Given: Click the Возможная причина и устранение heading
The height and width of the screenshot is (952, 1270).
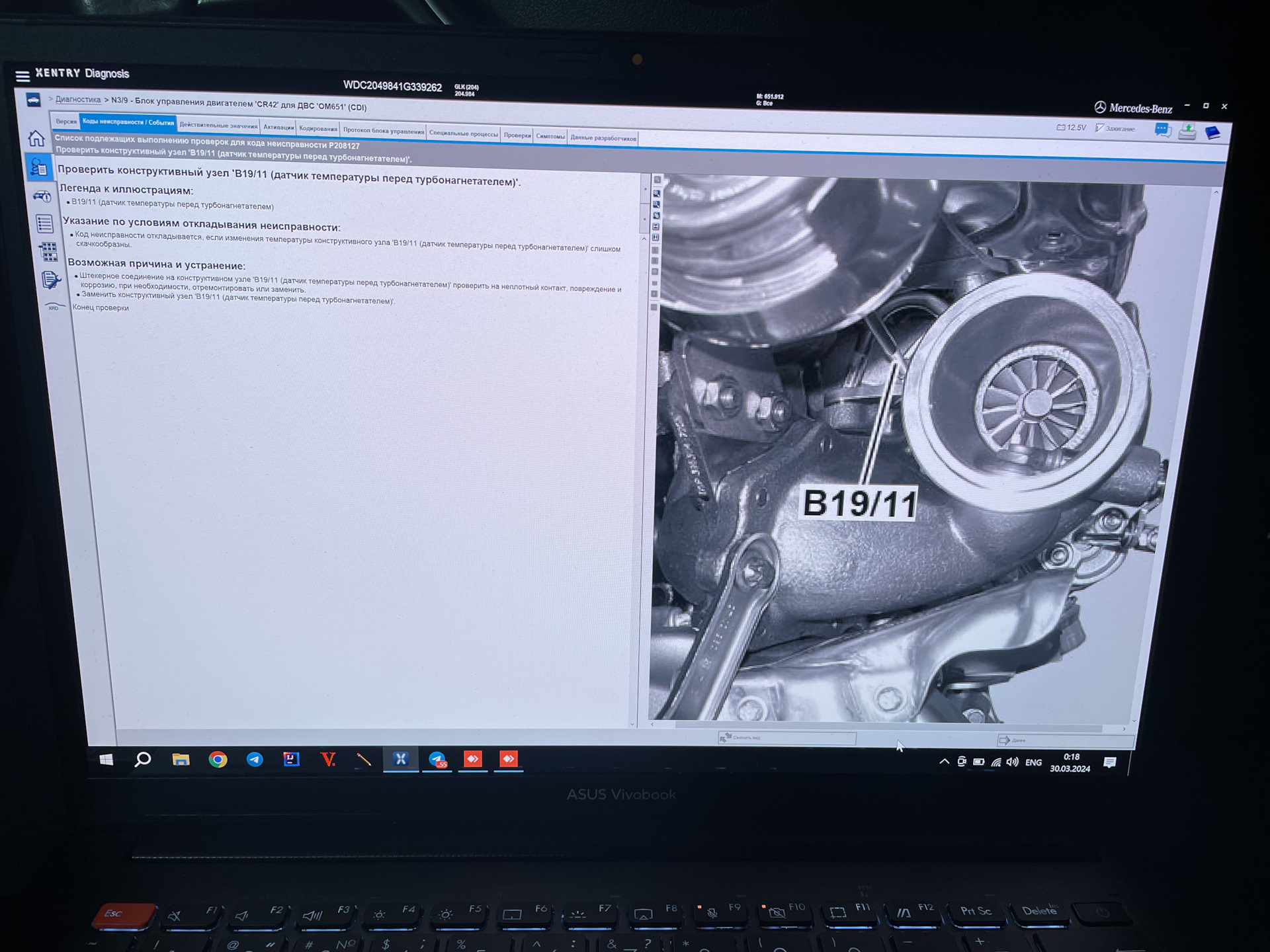Looking at the screenshot, I should coord(156,264).
